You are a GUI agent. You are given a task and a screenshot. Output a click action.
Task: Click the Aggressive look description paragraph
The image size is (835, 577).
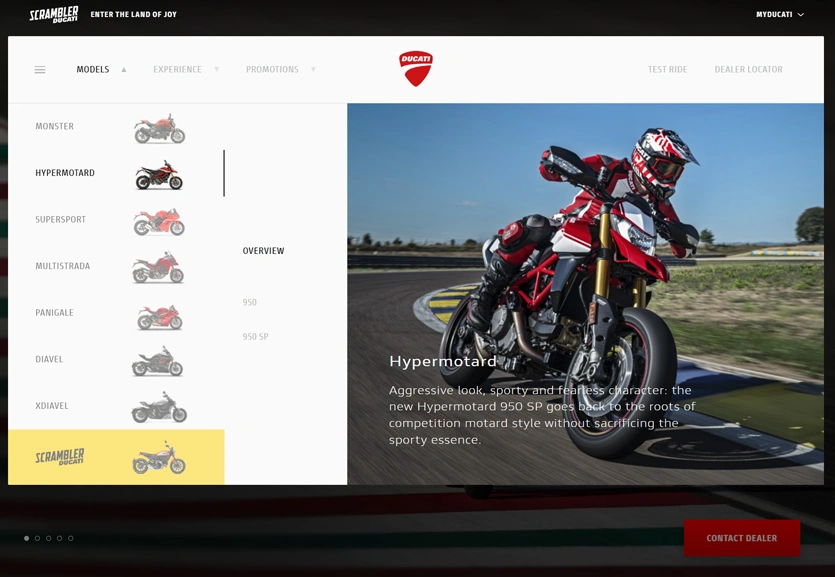pos(542,415)
